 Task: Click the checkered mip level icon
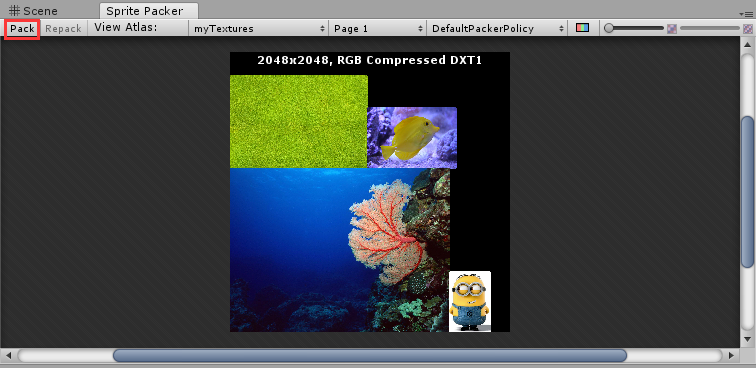pos(672,29)
